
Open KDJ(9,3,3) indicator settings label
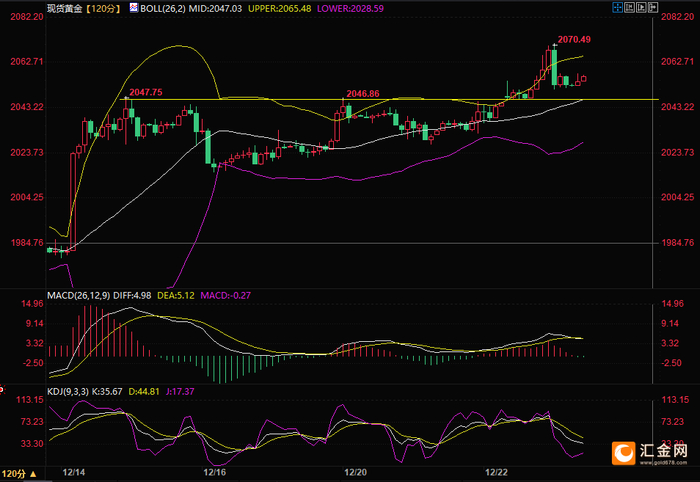pyautogui.click(x=68, y=392)
